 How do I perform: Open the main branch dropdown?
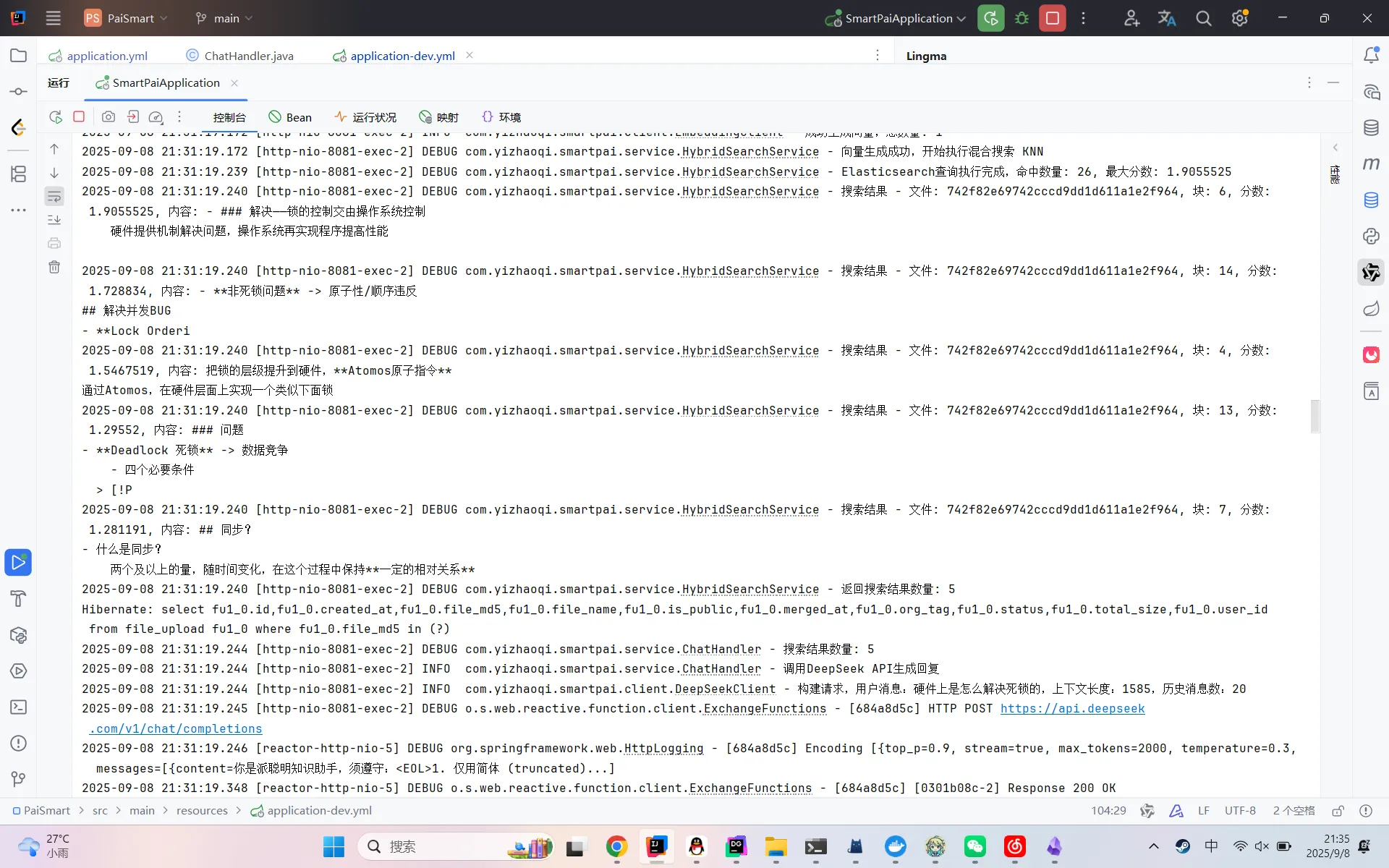coord(226,18)
